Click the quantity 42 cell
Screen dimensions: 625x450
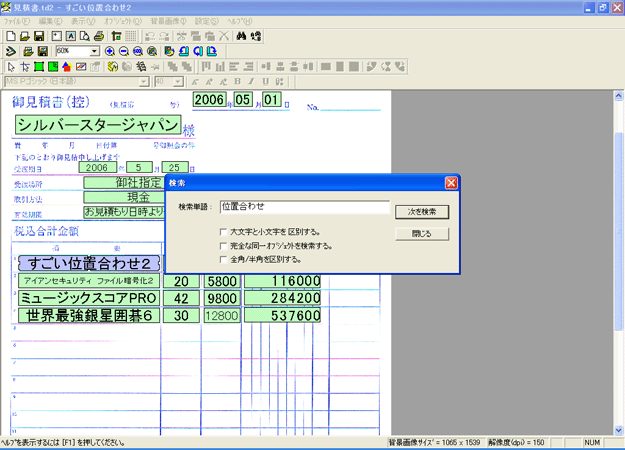pos(181,298)
